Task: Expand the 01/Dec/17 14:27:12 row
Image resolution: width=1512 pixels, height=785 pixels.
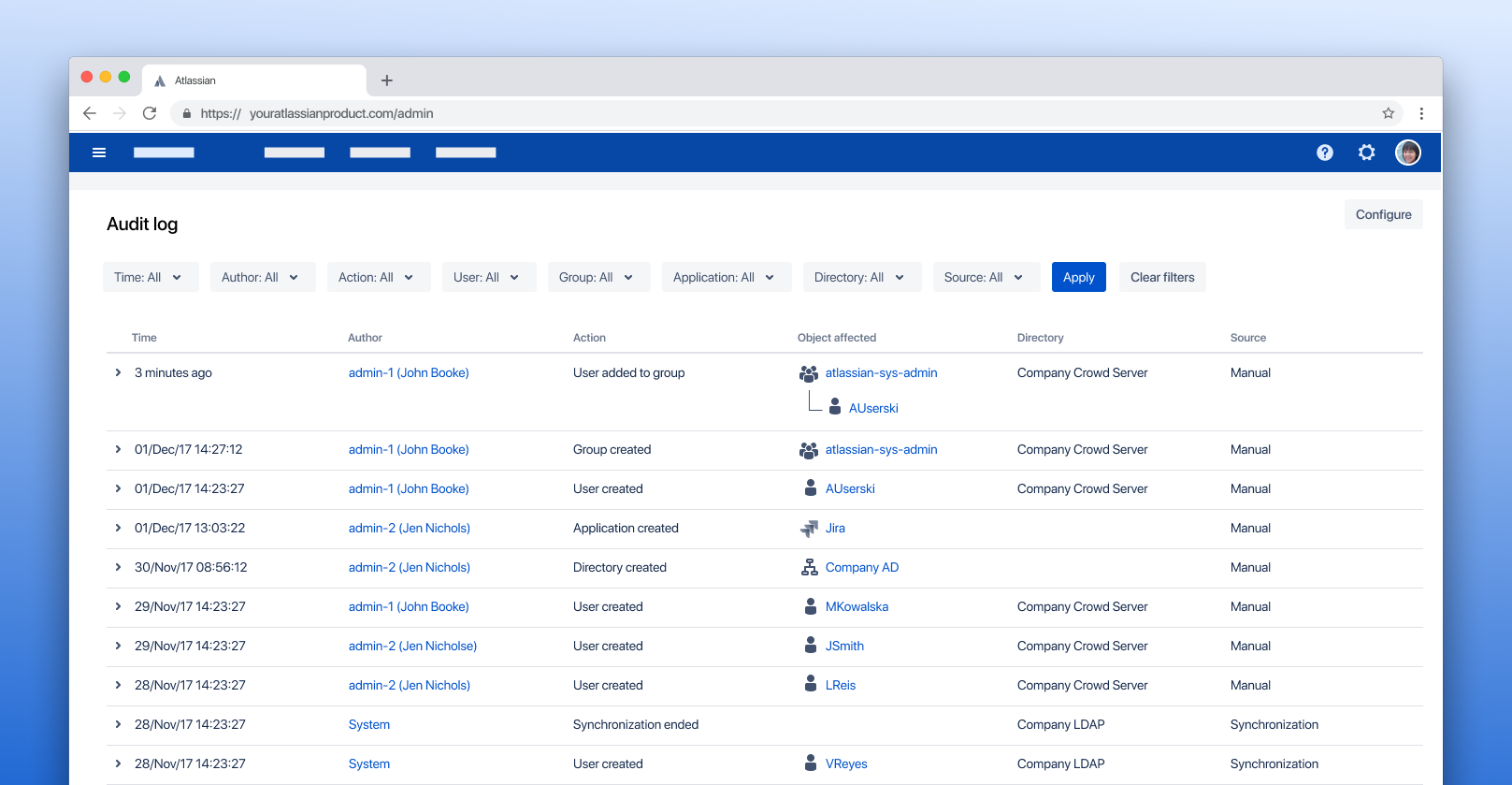Action: [x=118, y=449]
